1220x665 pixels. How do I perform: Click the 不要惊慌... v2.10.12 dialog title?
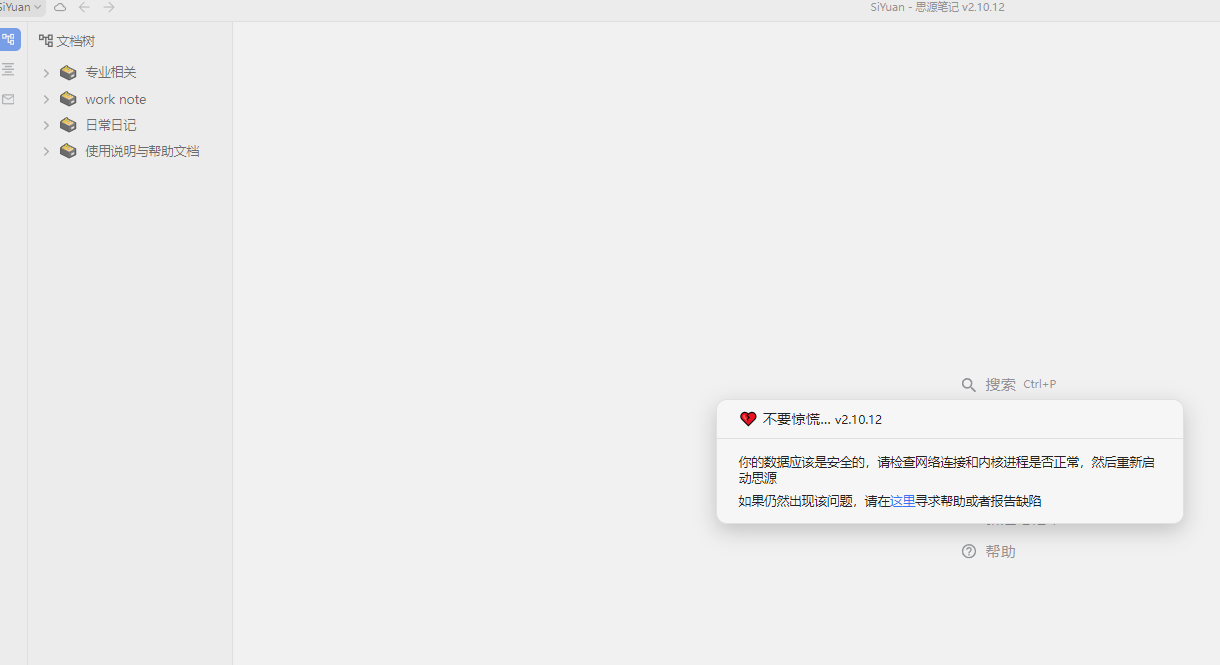[x=822, y=419]
